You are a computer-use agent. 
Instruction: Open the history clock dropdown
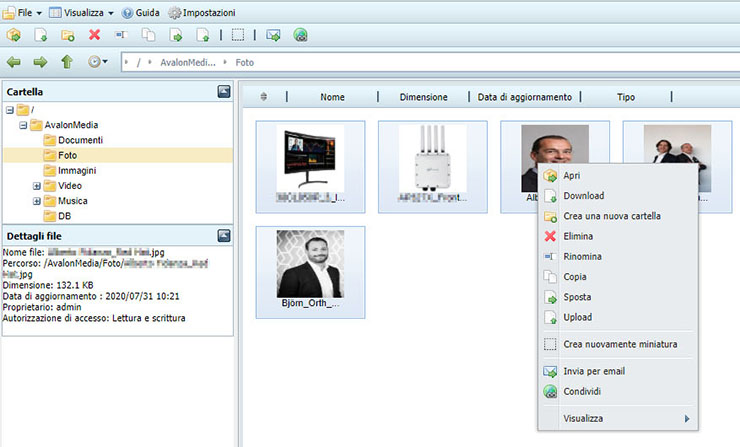[98, 62]
